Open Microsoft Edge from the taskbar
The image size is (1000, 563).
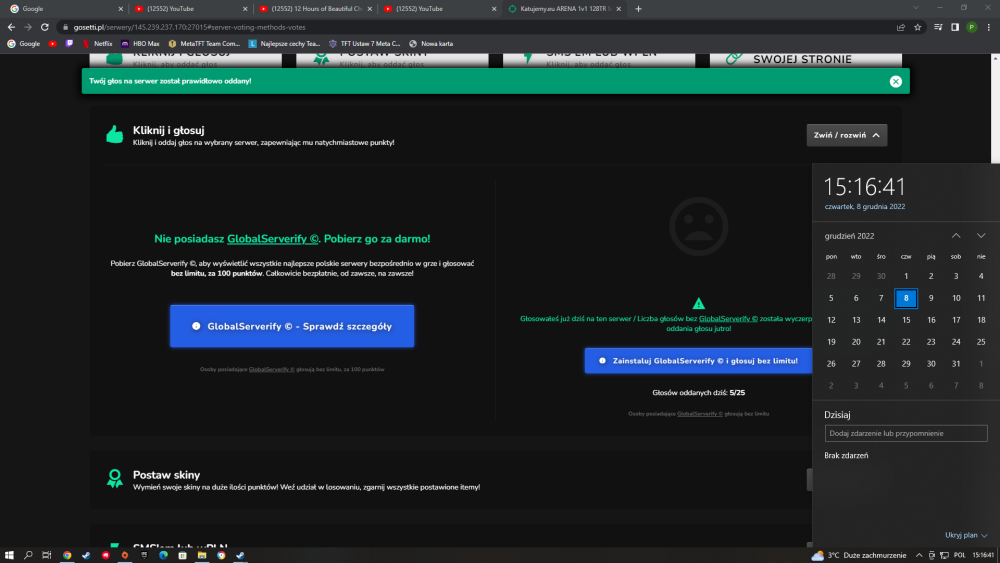163,555
